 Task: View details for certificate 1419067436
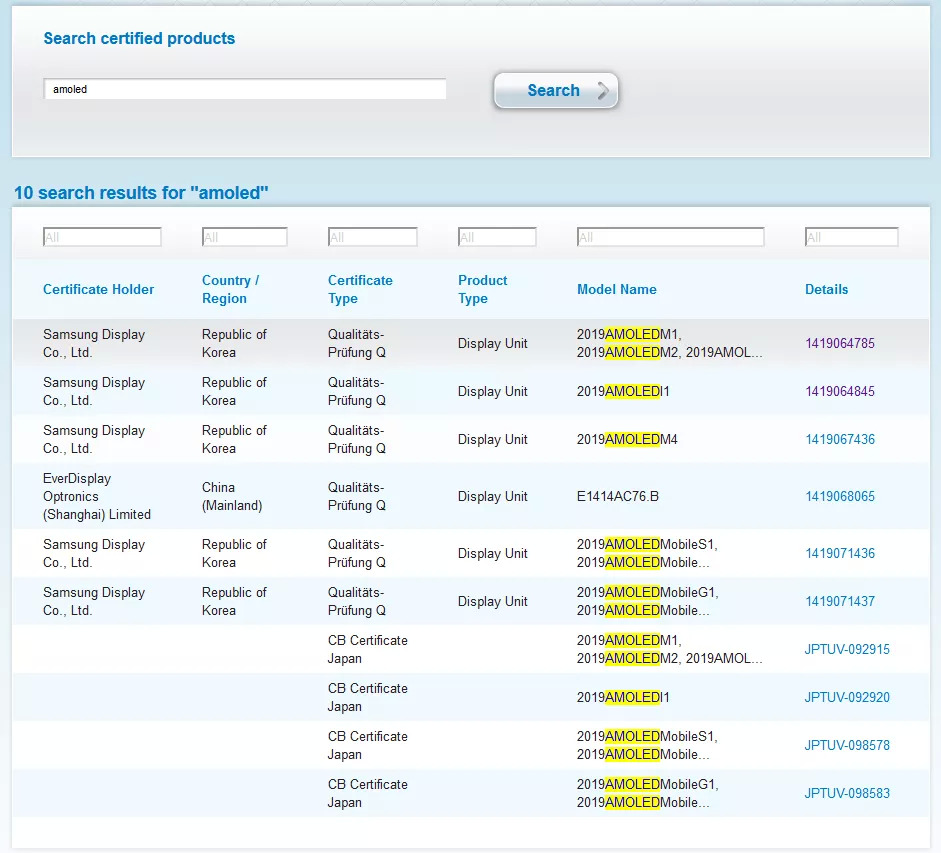coord(840,440)
